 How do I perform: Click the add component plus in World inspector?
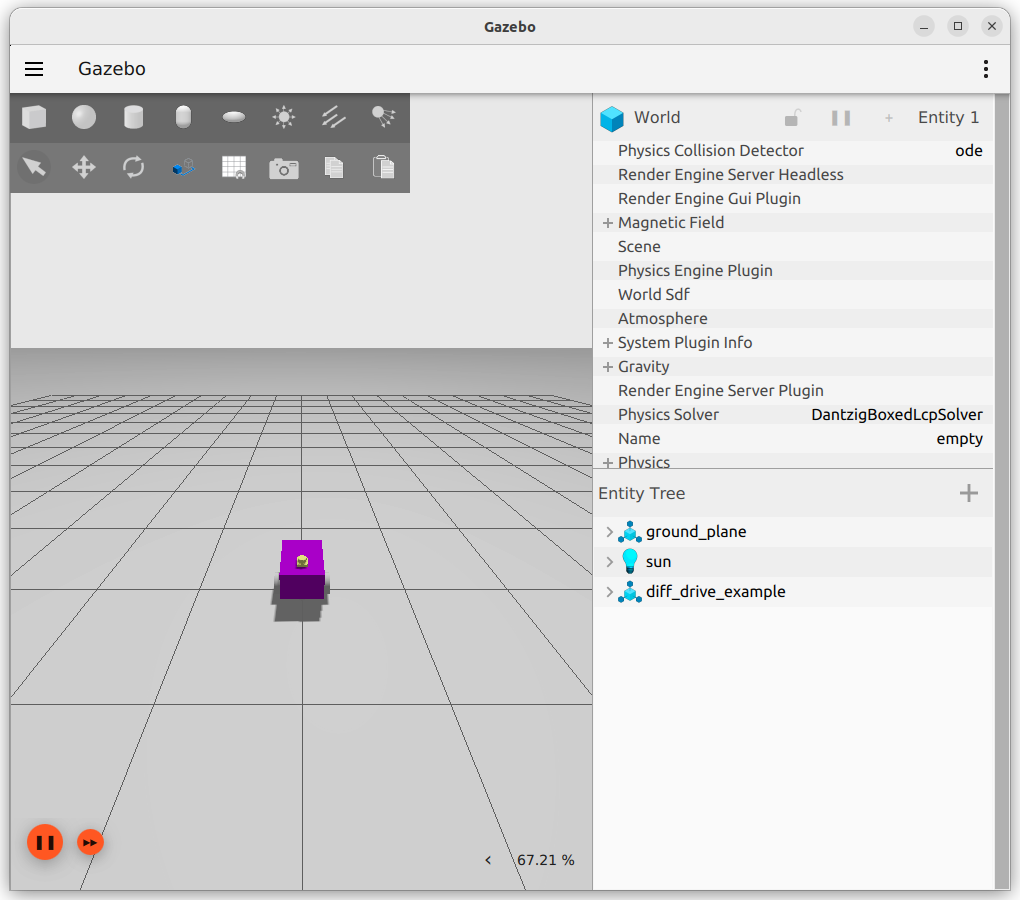[x=889, y=118]
